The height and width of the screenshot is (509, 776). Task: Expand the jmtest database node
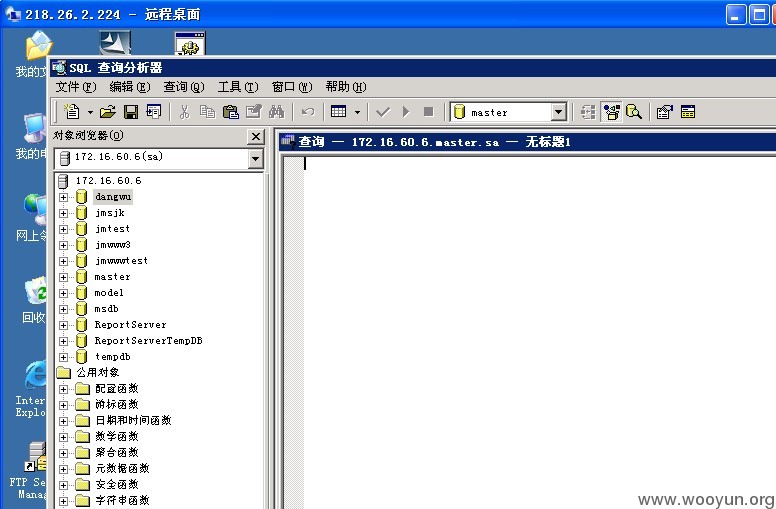(x=63, y=229)
